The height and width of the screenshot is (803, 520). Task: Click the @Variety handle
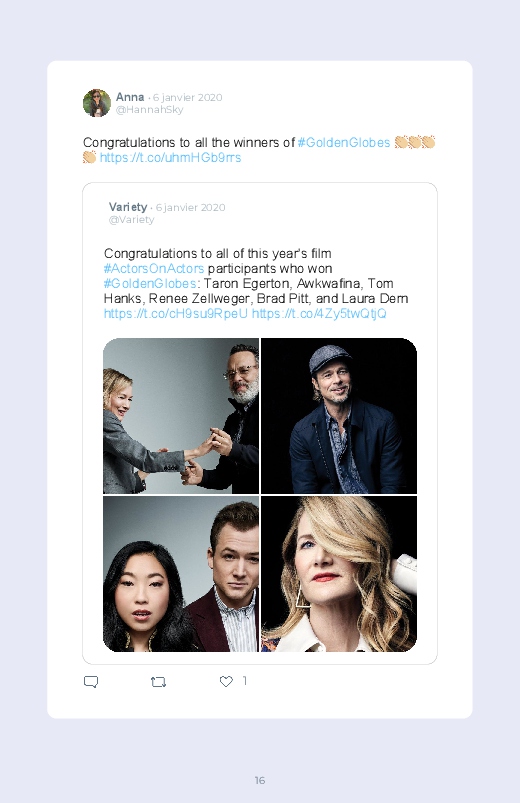(132, 220)
